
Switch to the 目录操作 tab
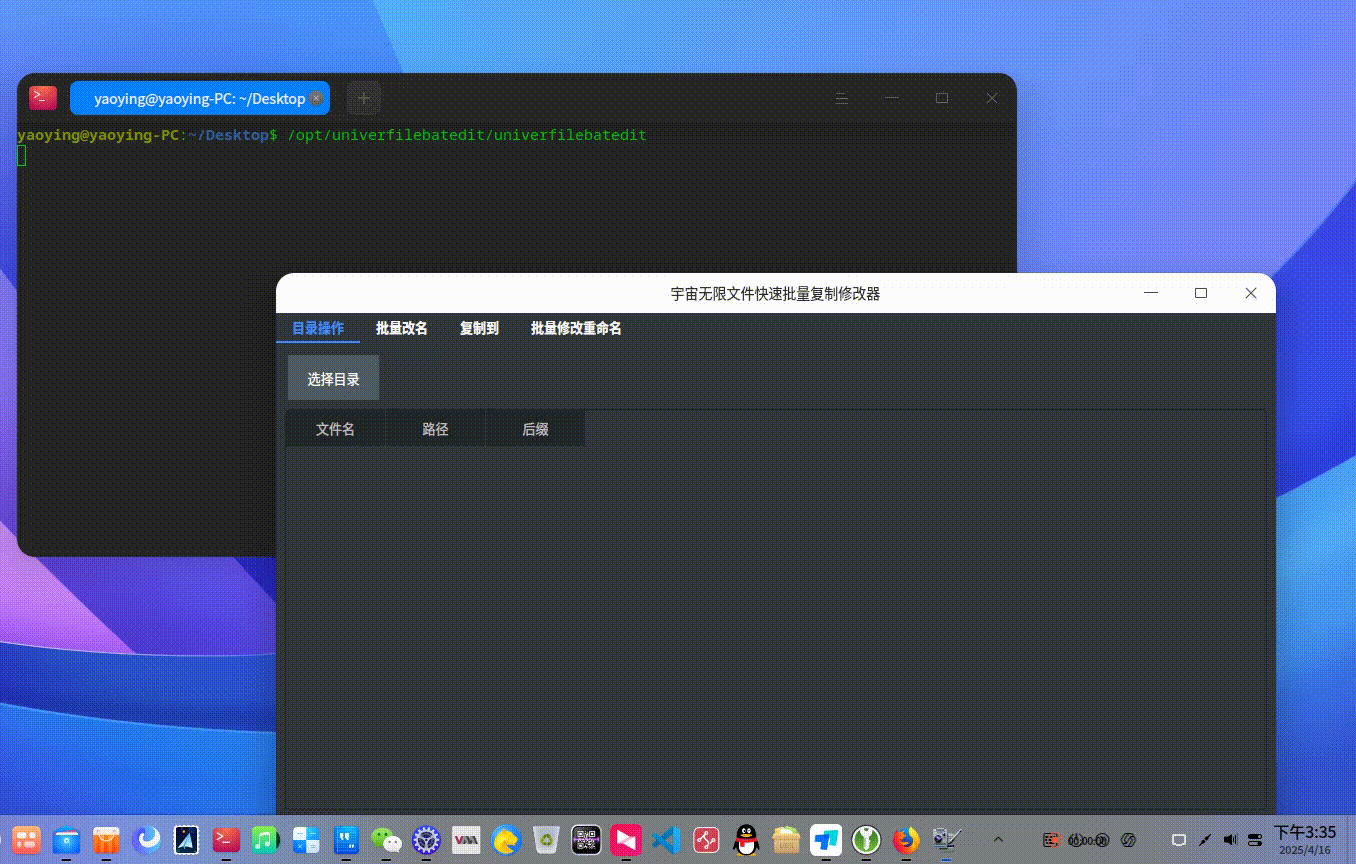[318, 328]
